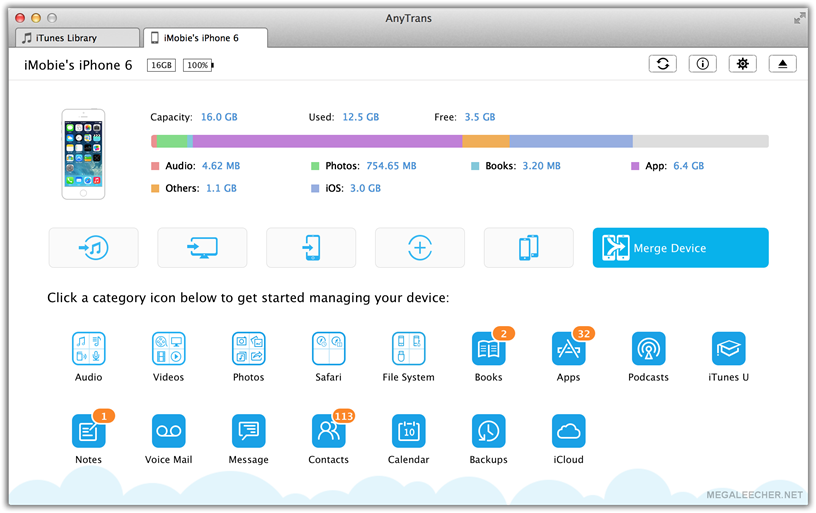The width and height of the screenshot is (816, 513).
Task: Select the iMobie's iPhone 6 tab
Action: [x=206, y=38]
